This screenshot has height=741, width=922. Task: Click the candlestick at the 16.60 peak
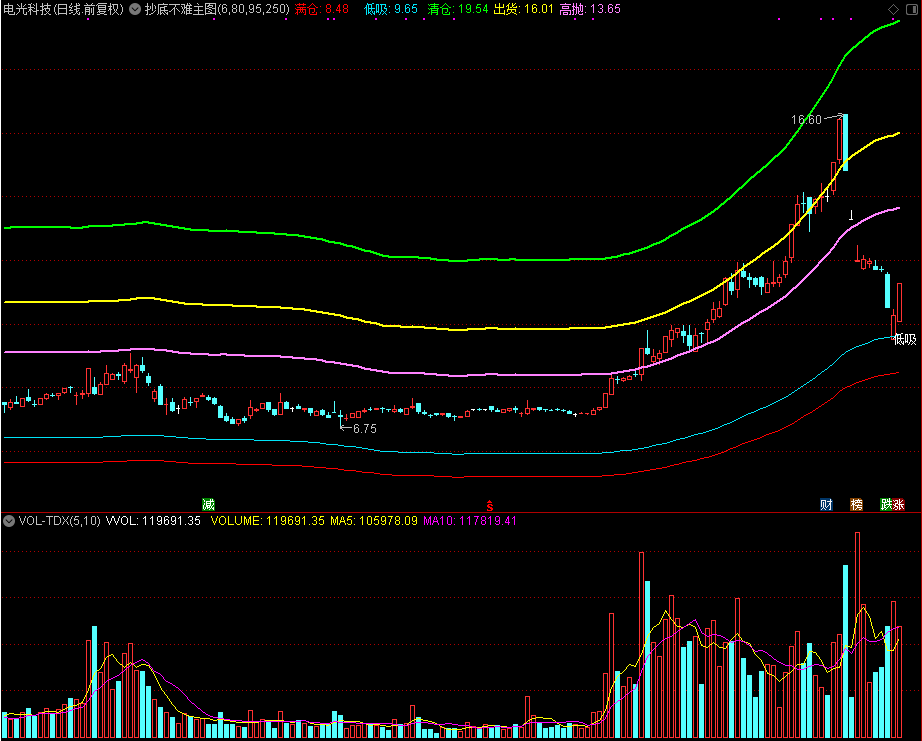[846, 142]
